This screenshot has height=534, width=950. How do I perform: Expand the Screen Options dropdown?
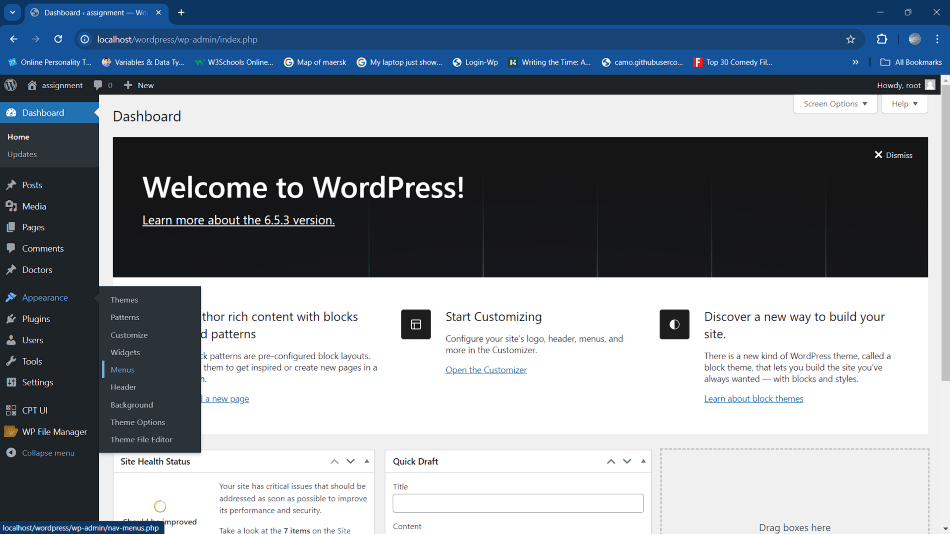tap(835, 104)
